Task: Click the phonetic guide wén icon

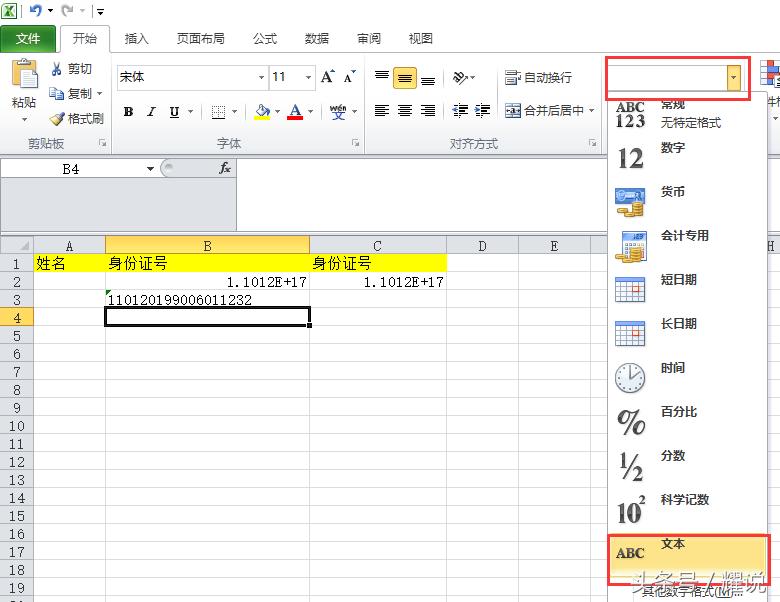Action: coord(338,112)
